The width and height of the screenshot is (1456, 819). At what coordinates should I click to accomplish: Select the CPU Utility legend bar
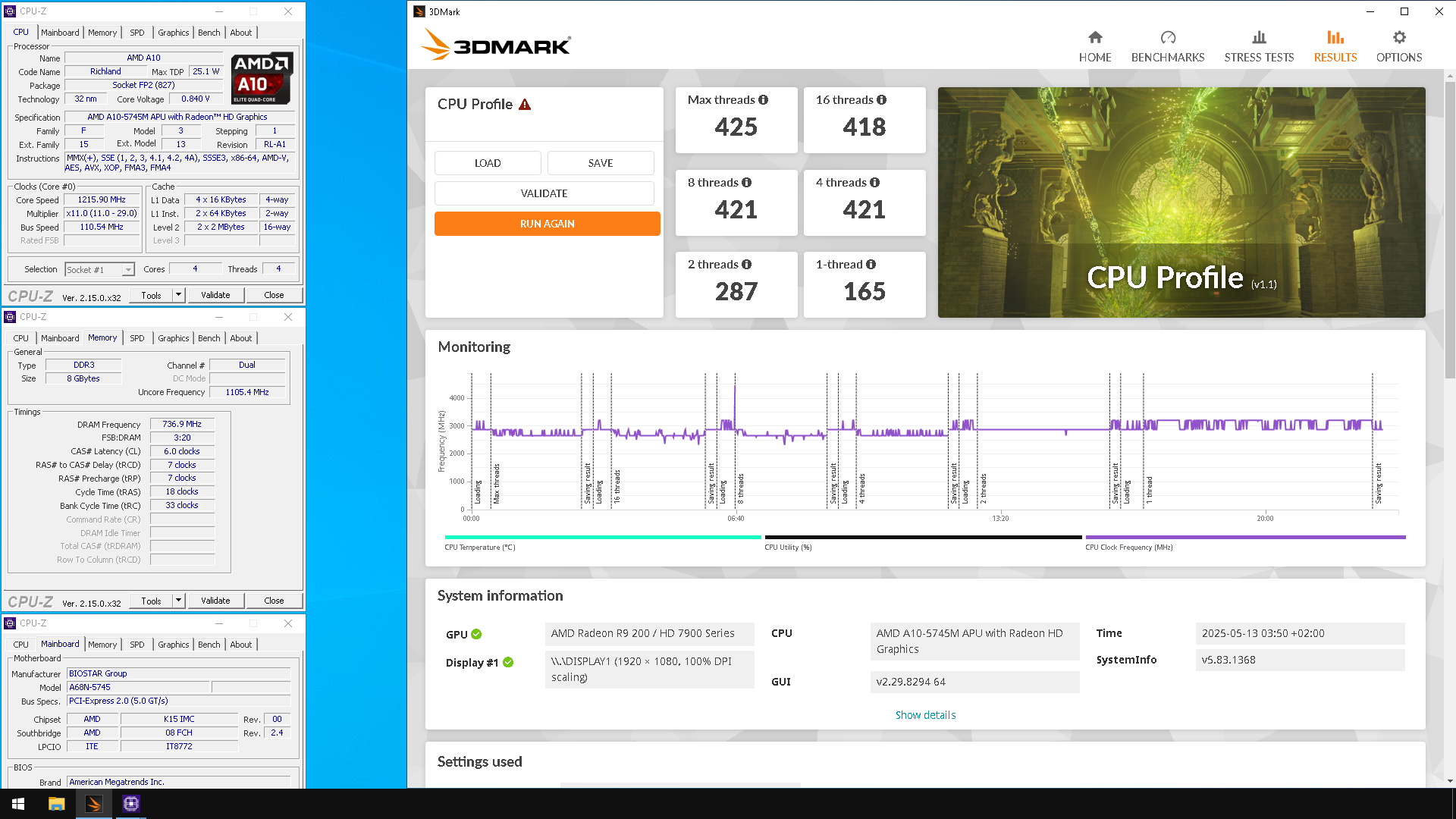click(923, 538)
